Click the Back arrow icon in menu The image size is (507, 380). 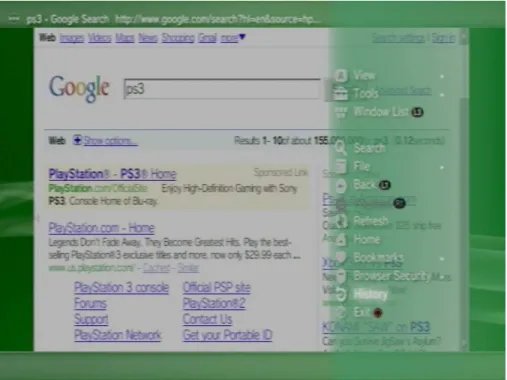(341, 185)
